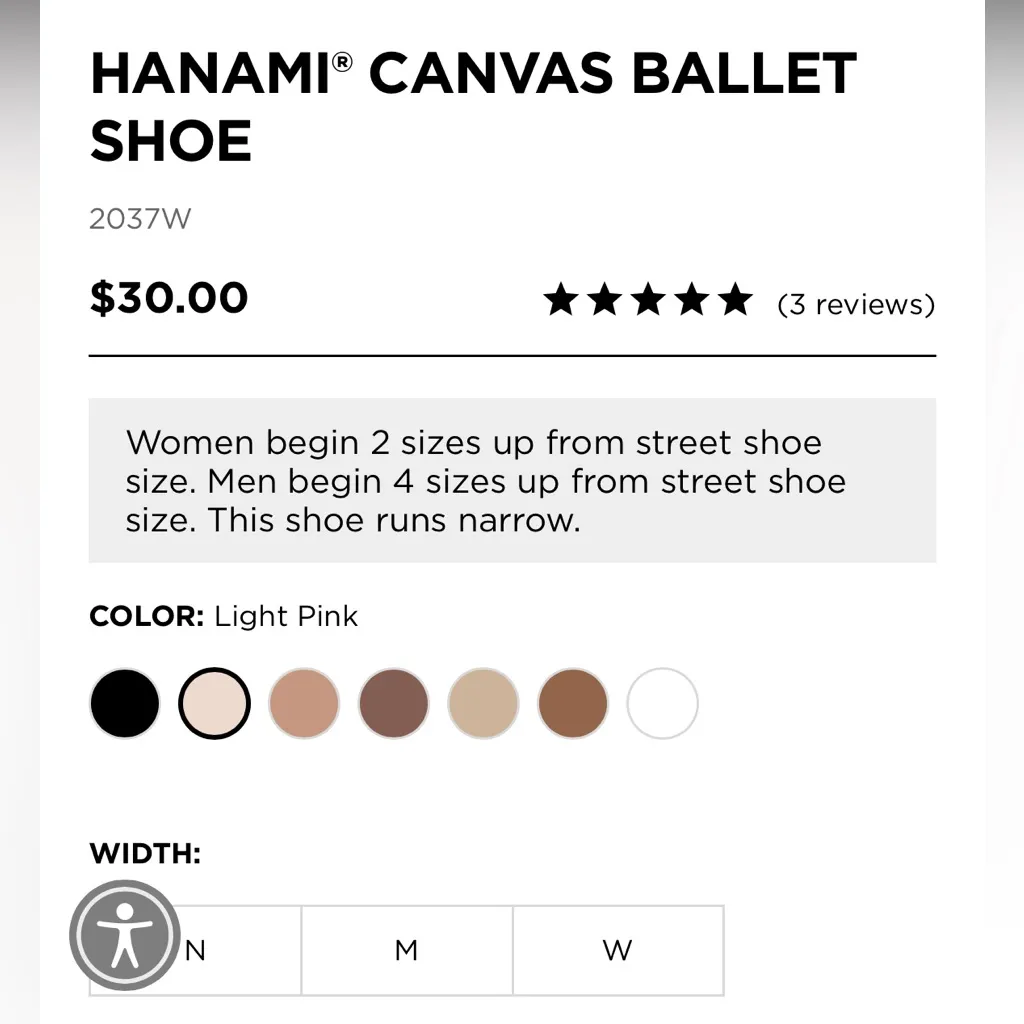This screenshot has width=1024, height=1024.
Task: Open the 3 reviews link
Action: click(x=852, y=304)
